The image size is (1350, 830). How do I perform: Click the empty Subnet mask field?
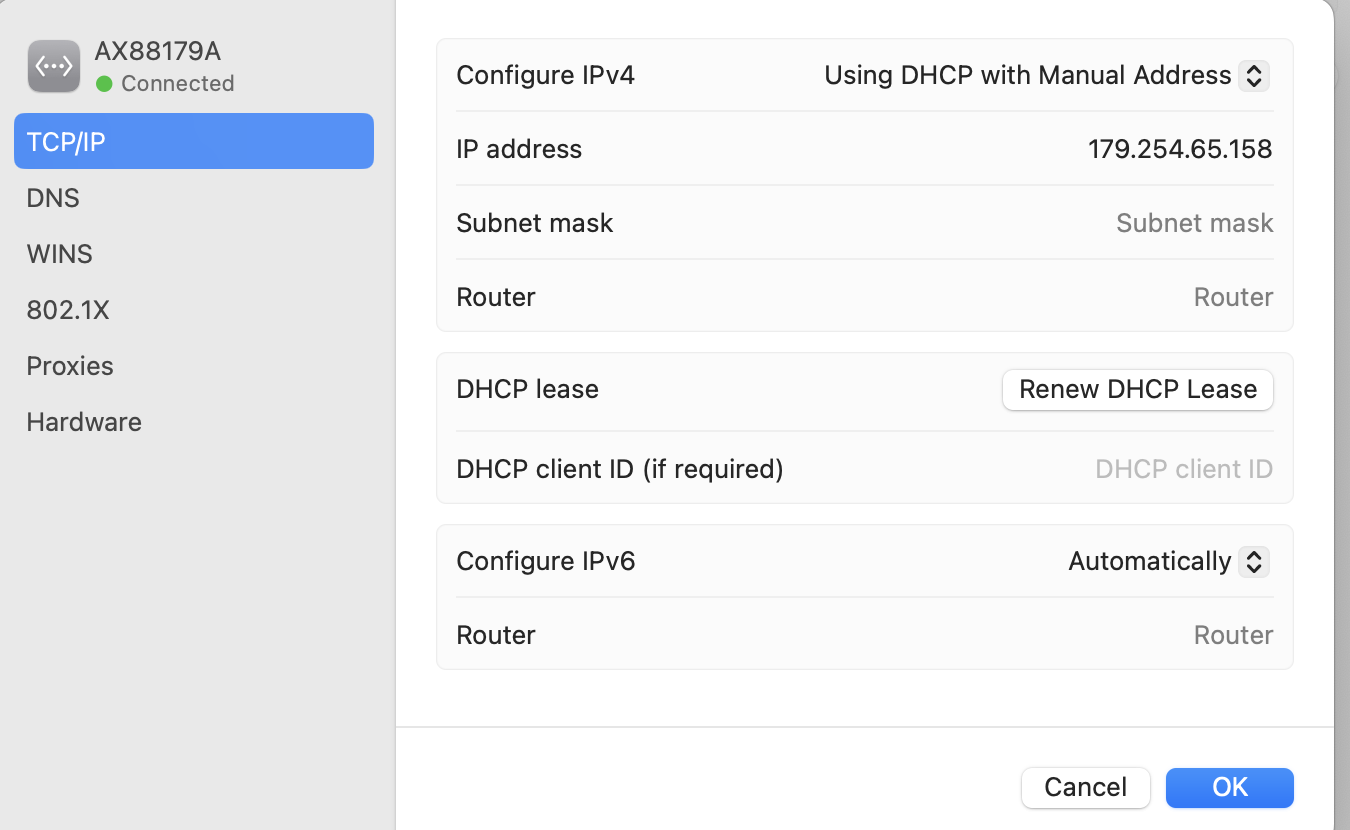(1194, 222)
